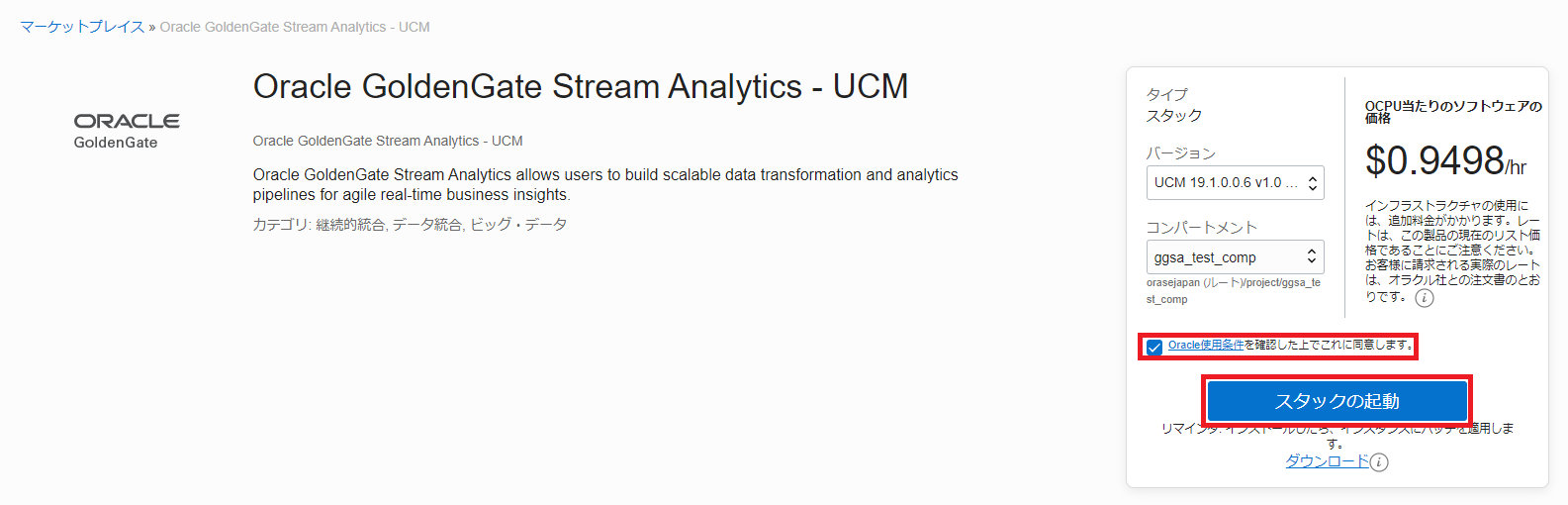Click the product description paragraph
Image resolution: width=1568 pixels, height=505 pixels.
click(x=604, y=184)
